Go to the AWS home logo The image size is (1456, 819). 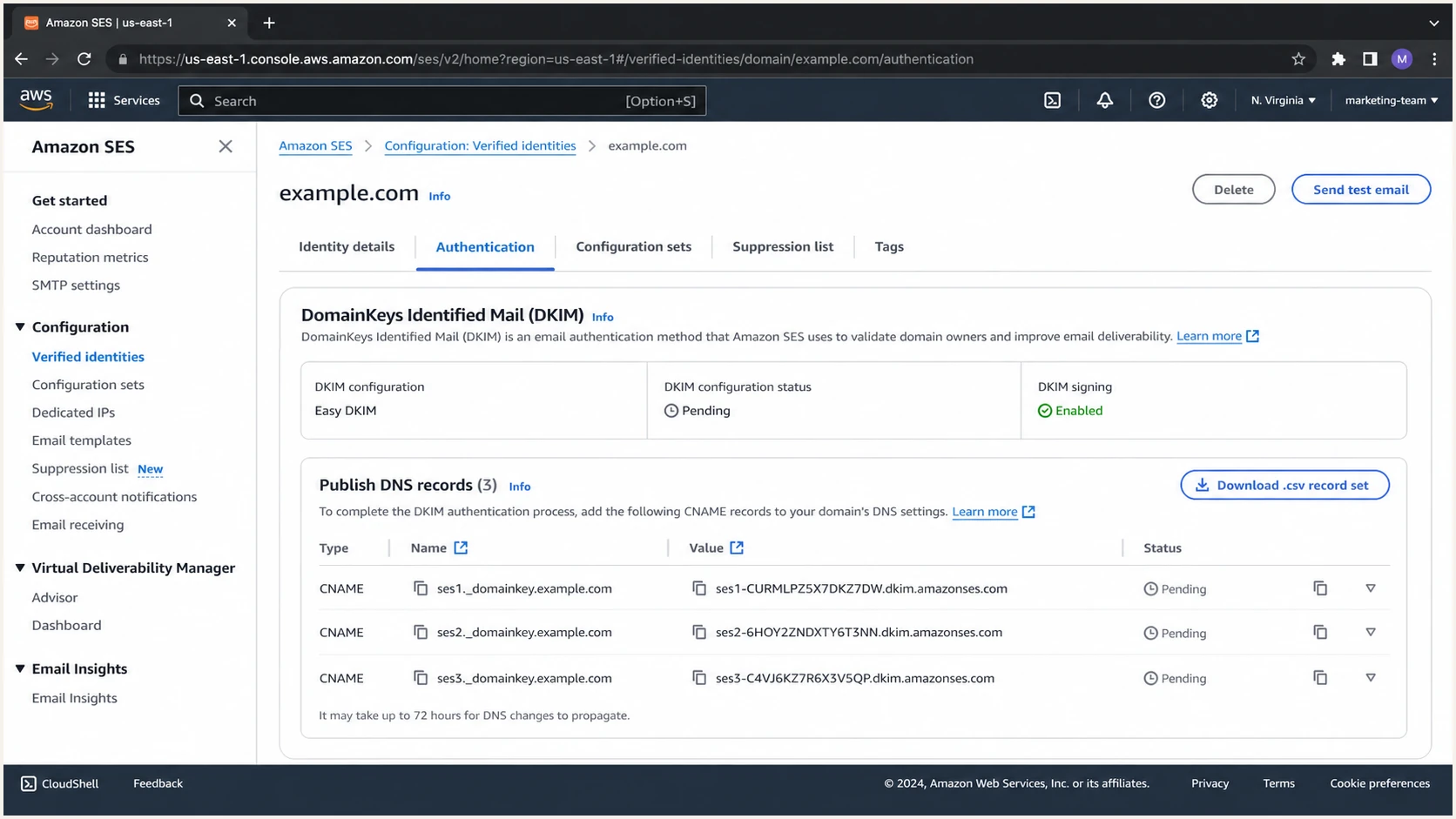[37, 100]
